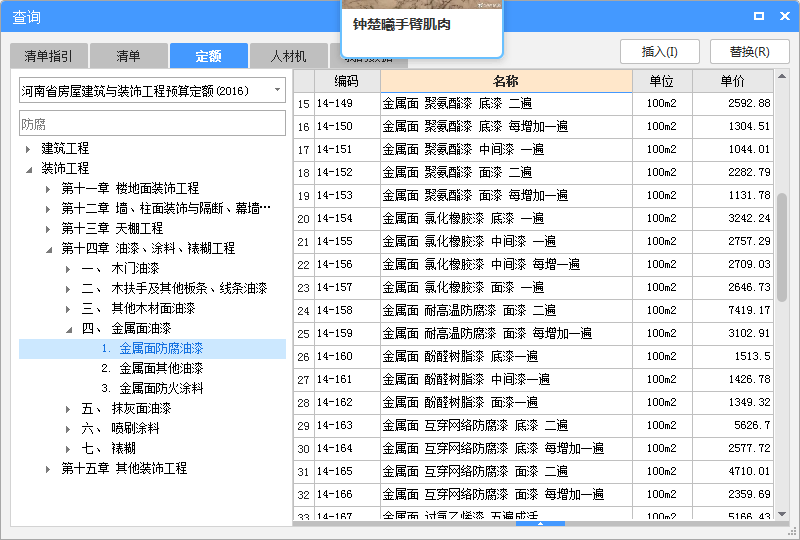Image resolution: width=800 pixels, height=540 pixels.
Task: Collapse the 装饰工程 tree node
Action: [29, 169]
